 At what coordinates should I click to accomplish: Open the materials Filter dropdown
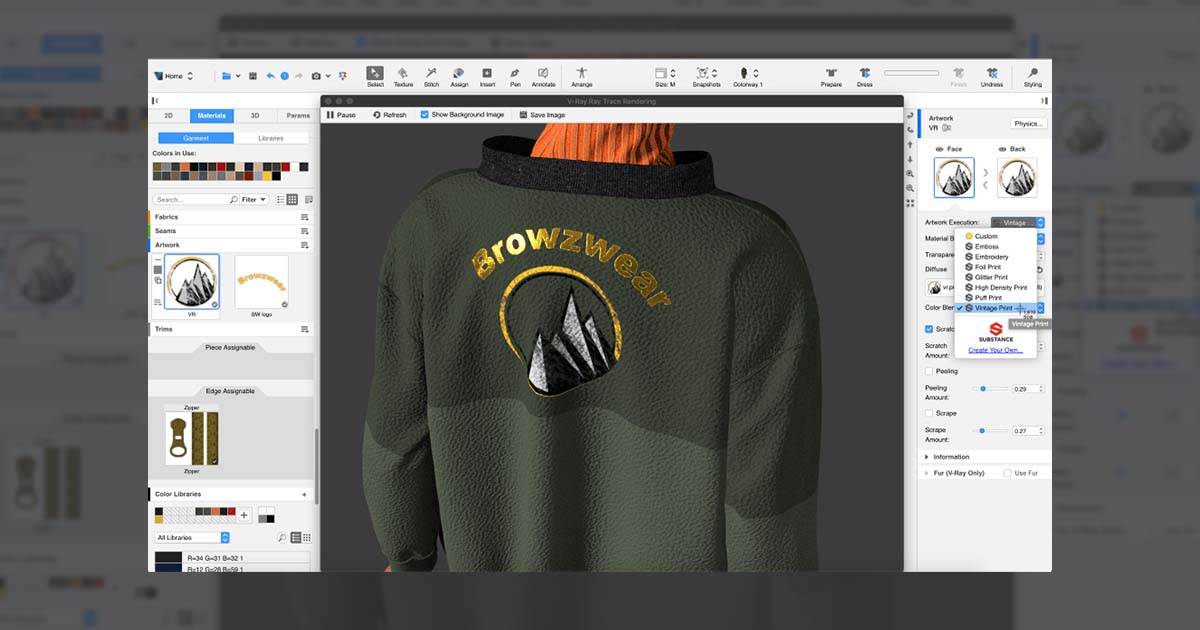point(254,199)
